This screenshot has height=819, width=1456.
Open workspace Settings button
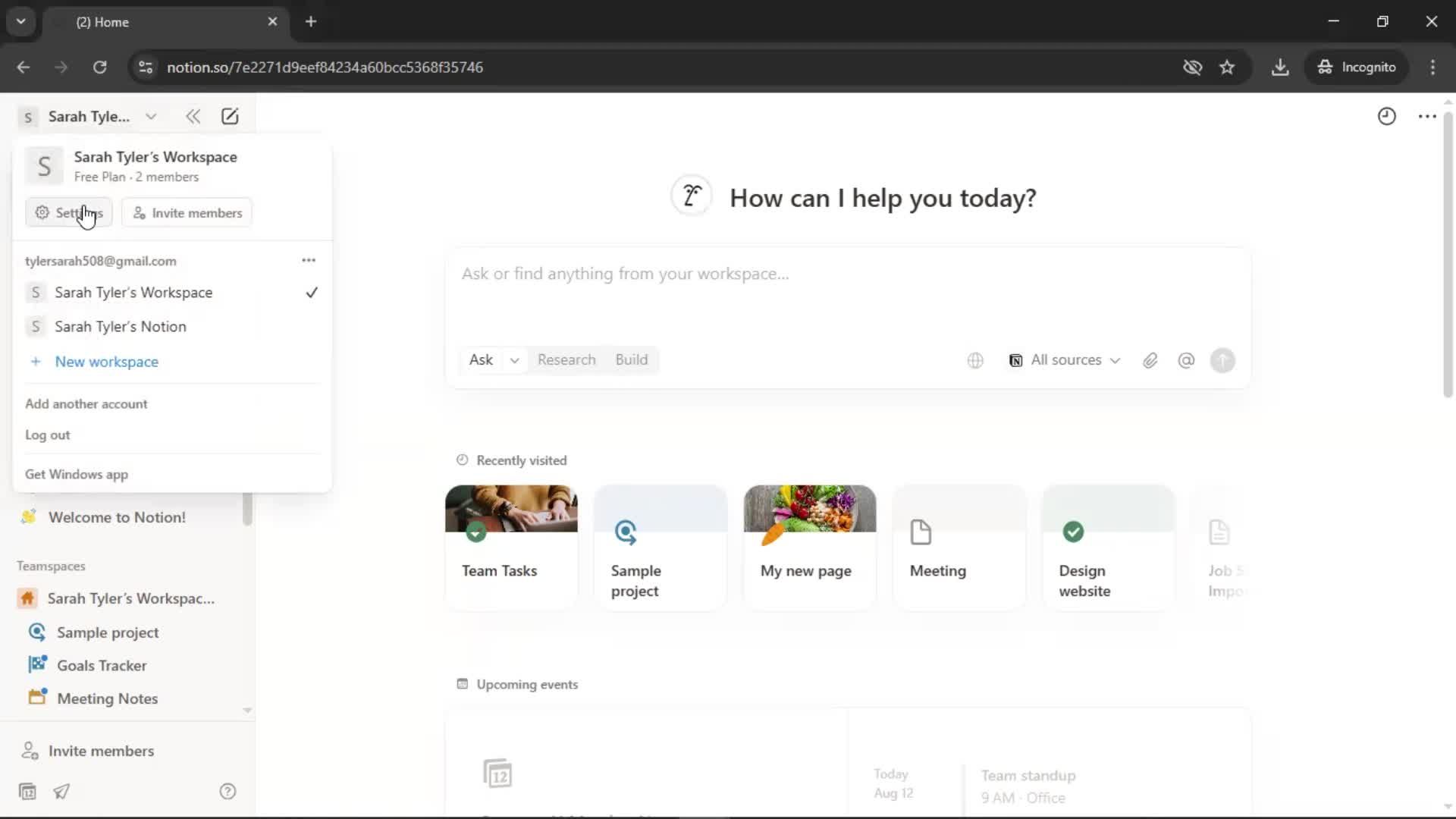point(69,213)
